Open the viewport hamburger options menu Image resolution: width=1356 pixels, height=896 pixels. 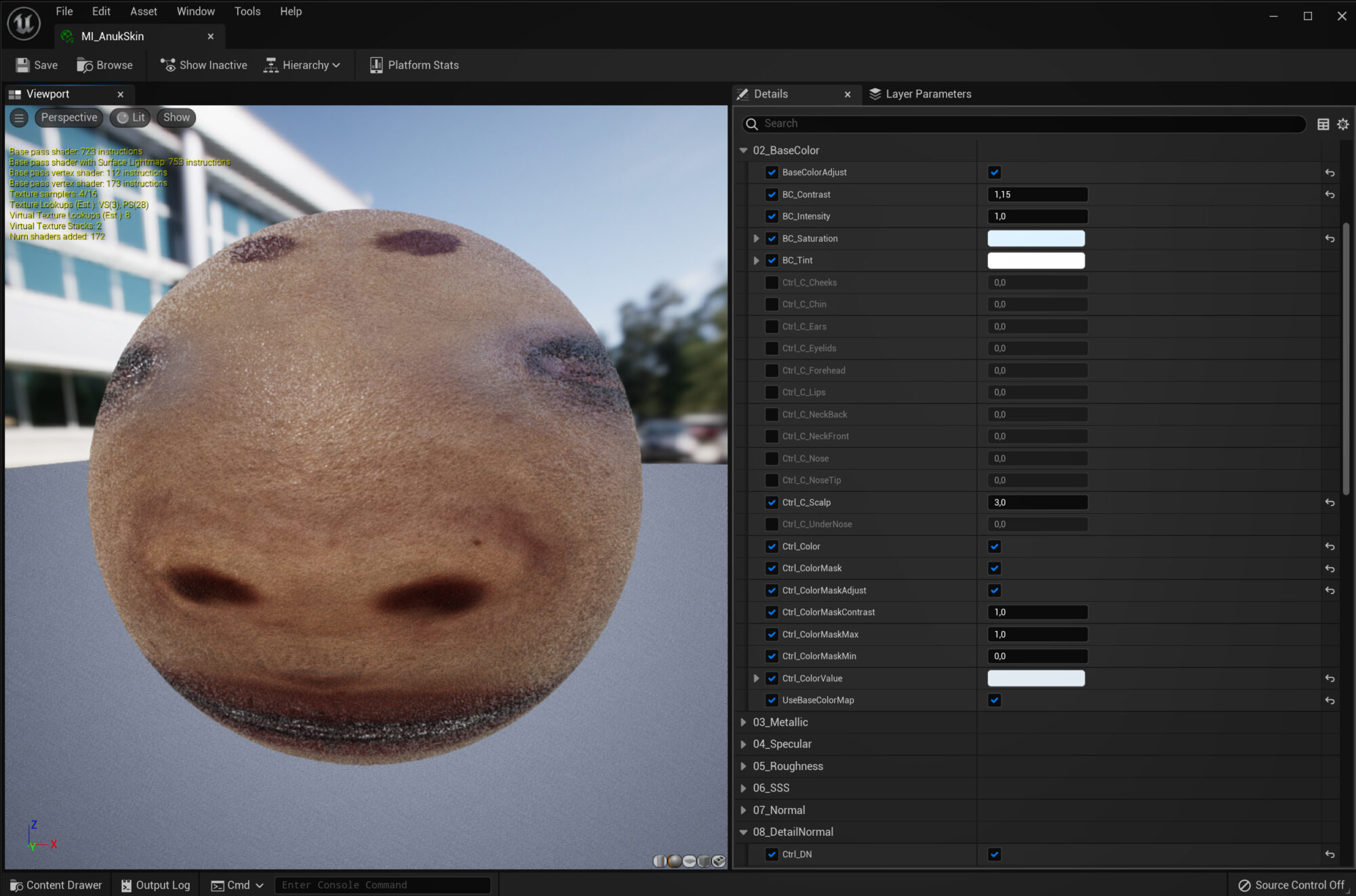point(19,117)
